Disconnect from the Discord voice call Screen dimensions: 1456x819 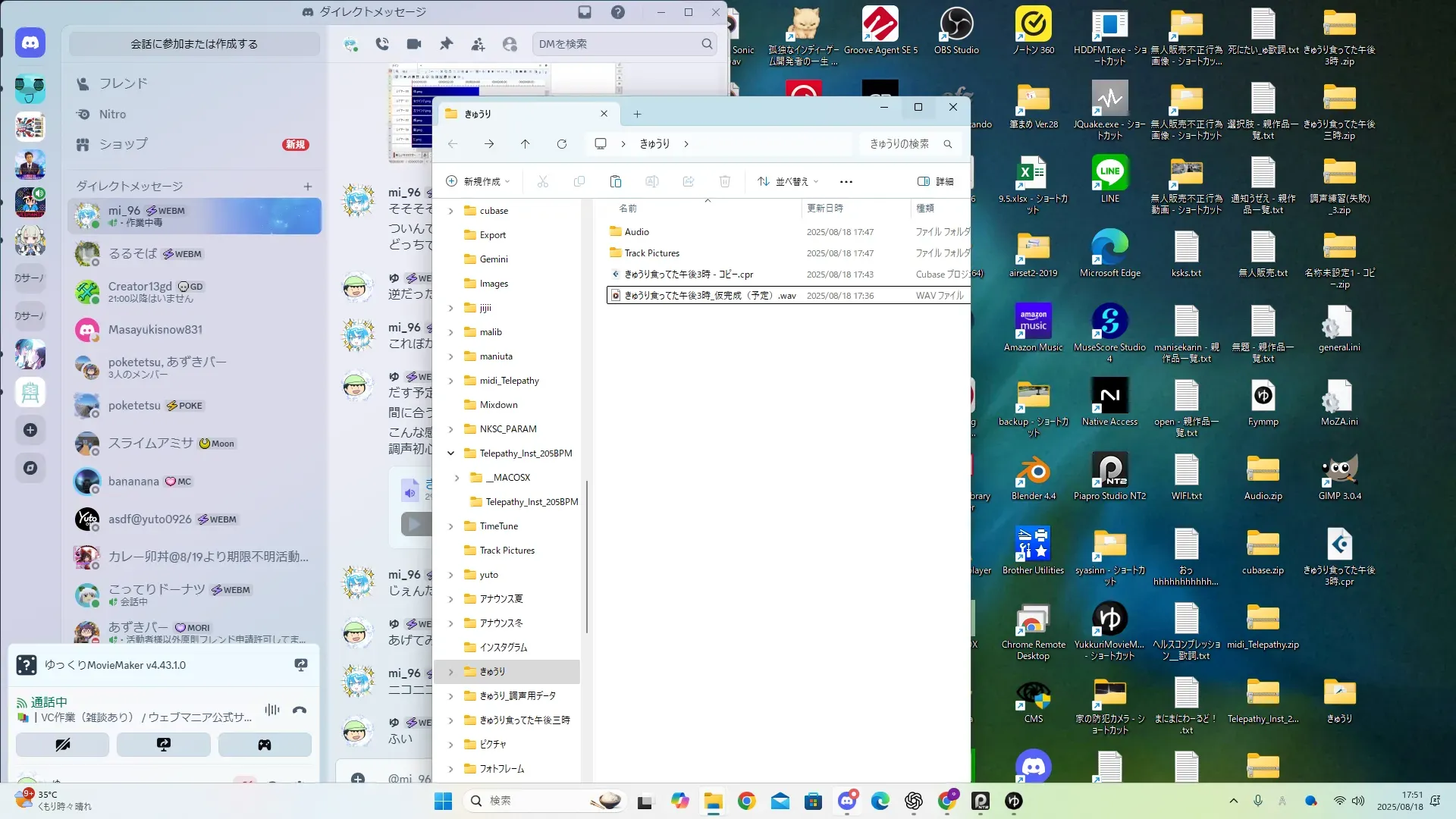300,711
